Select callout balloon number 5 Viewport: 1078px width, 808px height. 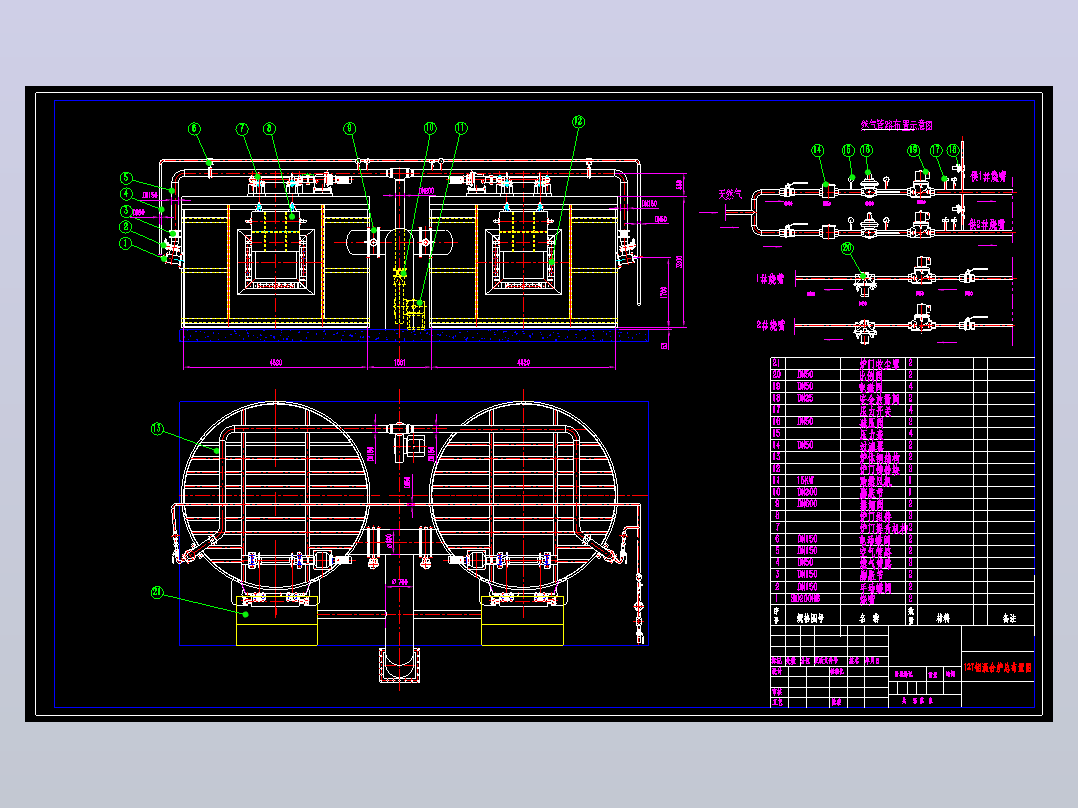pos(126,178)
